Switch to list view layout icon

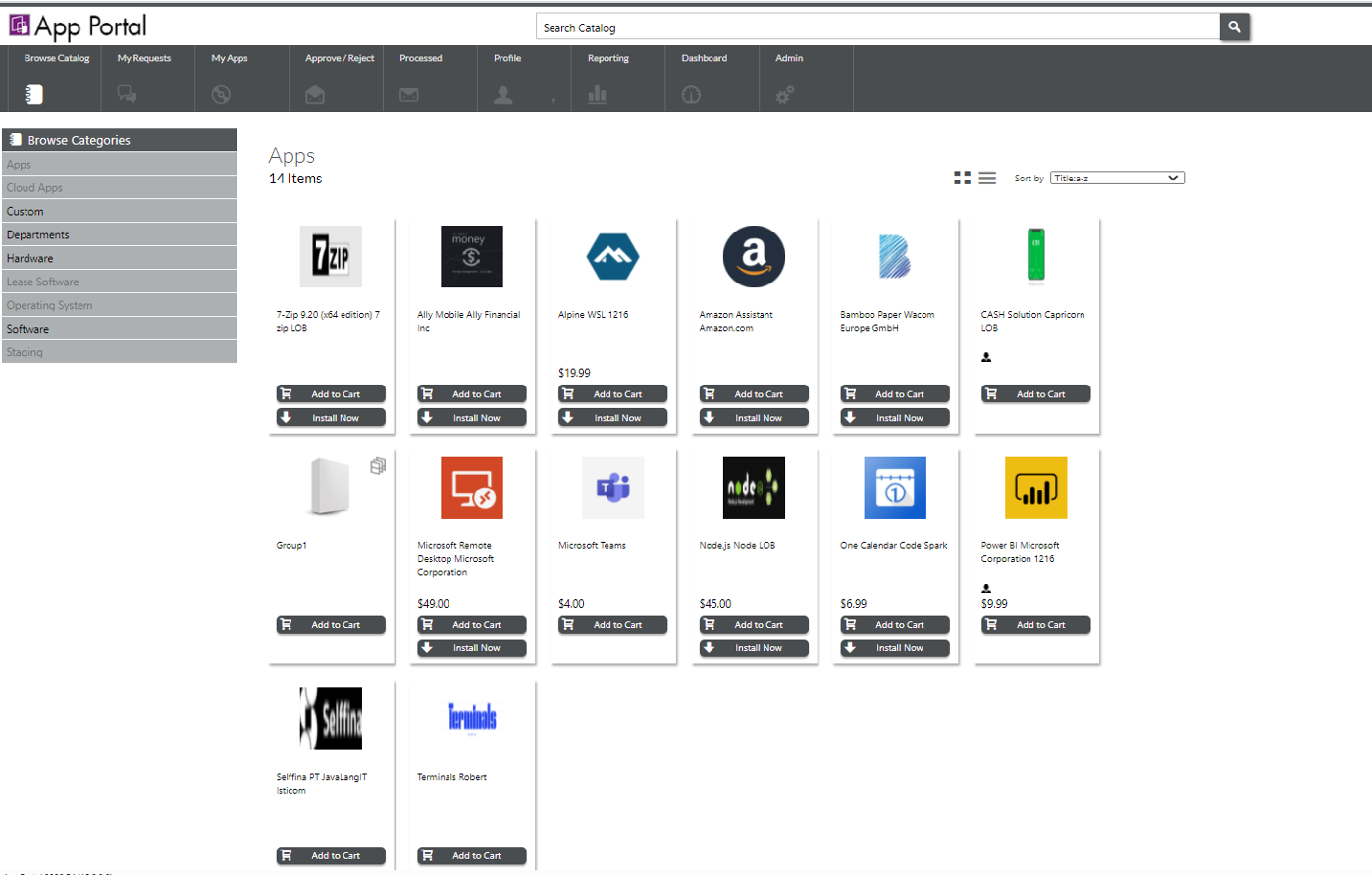tap(987, 178)
